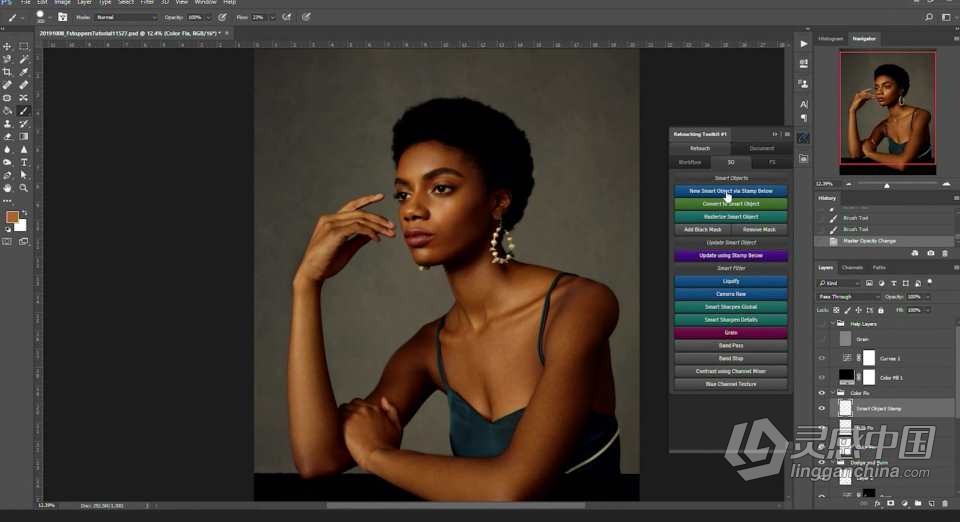960x522 pixels.
Task: Select the Magic Wand tool
Action: [23, 59]
